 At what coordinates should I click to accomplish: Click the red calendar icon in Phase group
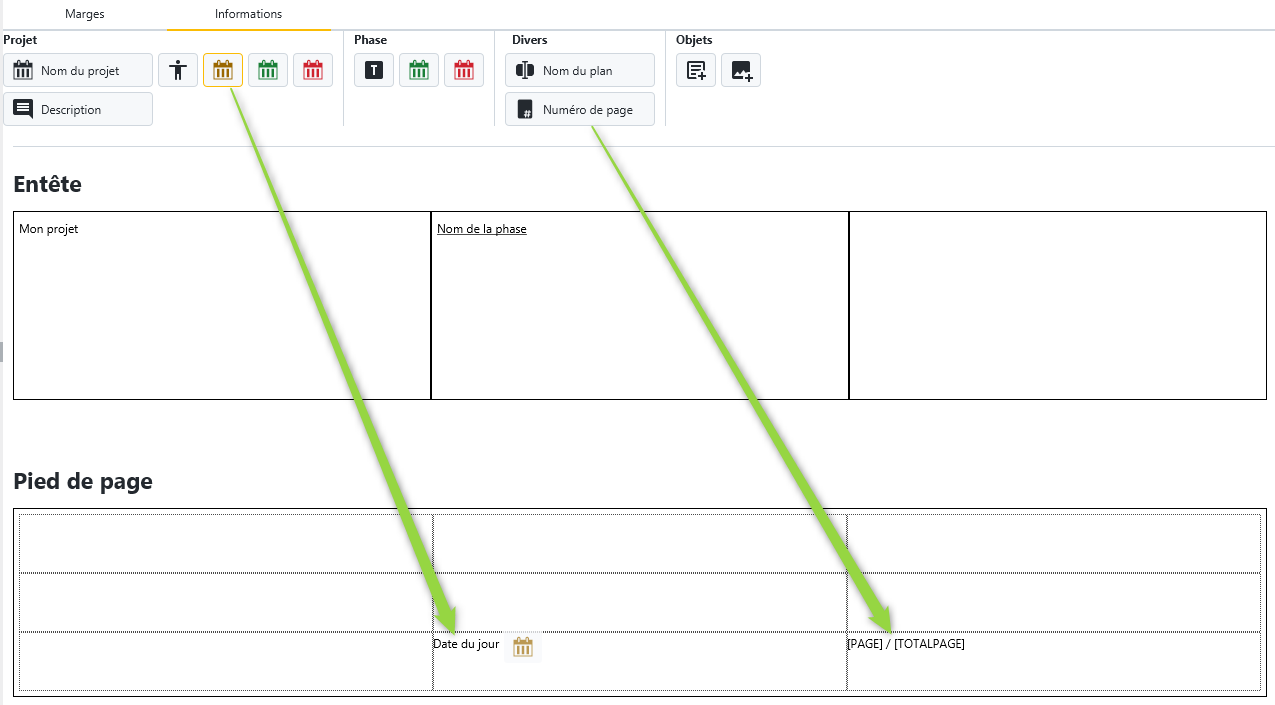click(x=464, y=70)
